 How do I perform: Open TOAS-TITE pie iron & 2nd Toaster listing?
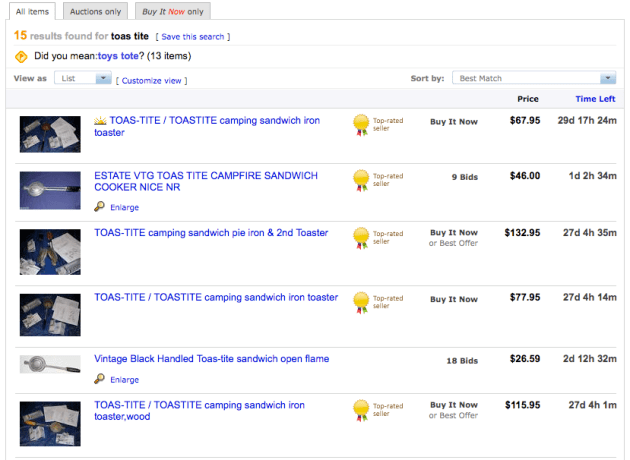click(211, 233)
